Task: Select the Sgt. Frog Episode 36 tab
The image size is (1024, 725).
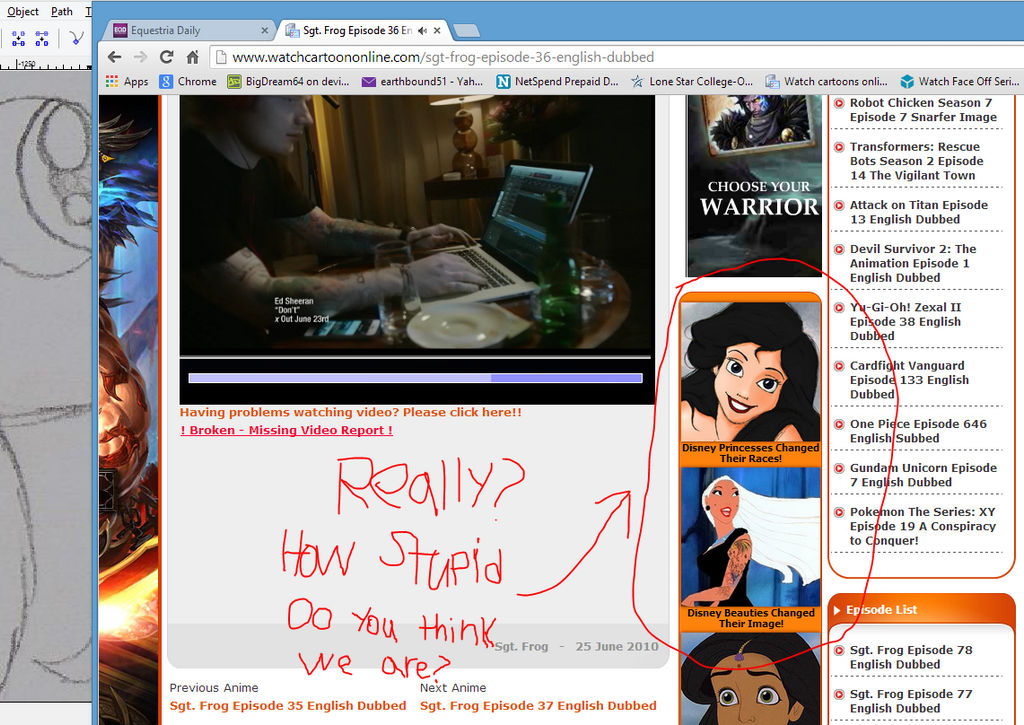Action: tap(356, 30)
